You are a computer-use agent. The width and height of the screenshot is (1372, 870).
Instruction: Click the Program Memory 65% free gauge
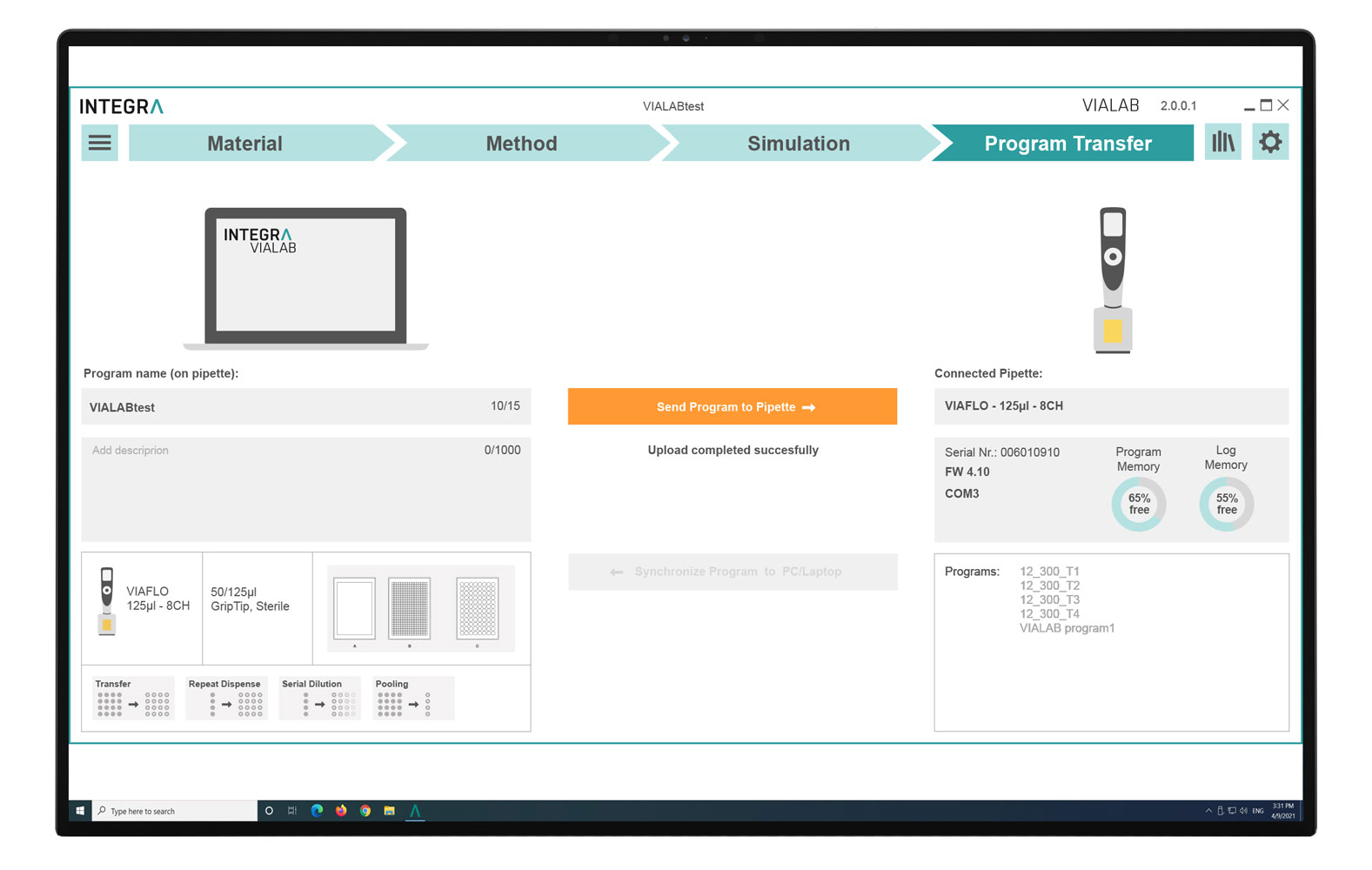[1138, 505]
